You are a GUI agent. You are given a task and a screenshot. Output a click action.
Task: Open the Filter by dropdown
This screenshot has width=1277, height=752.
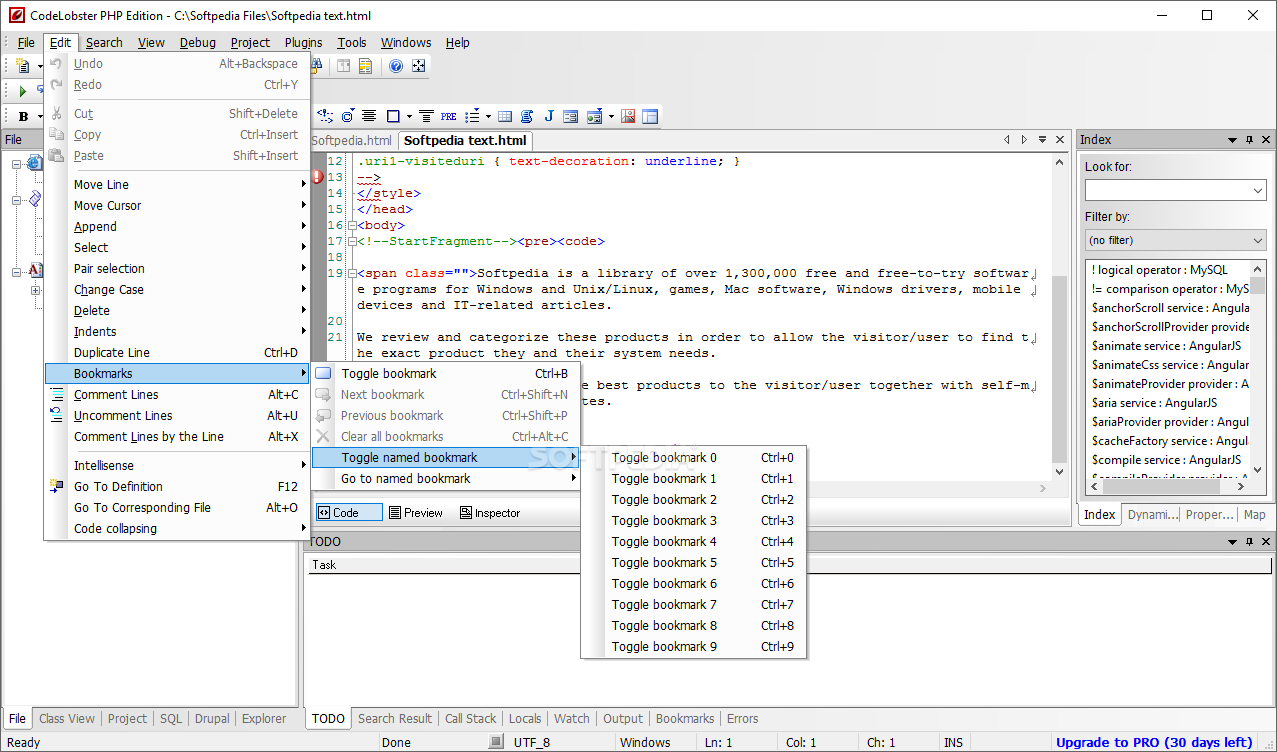coord(1258,240)
